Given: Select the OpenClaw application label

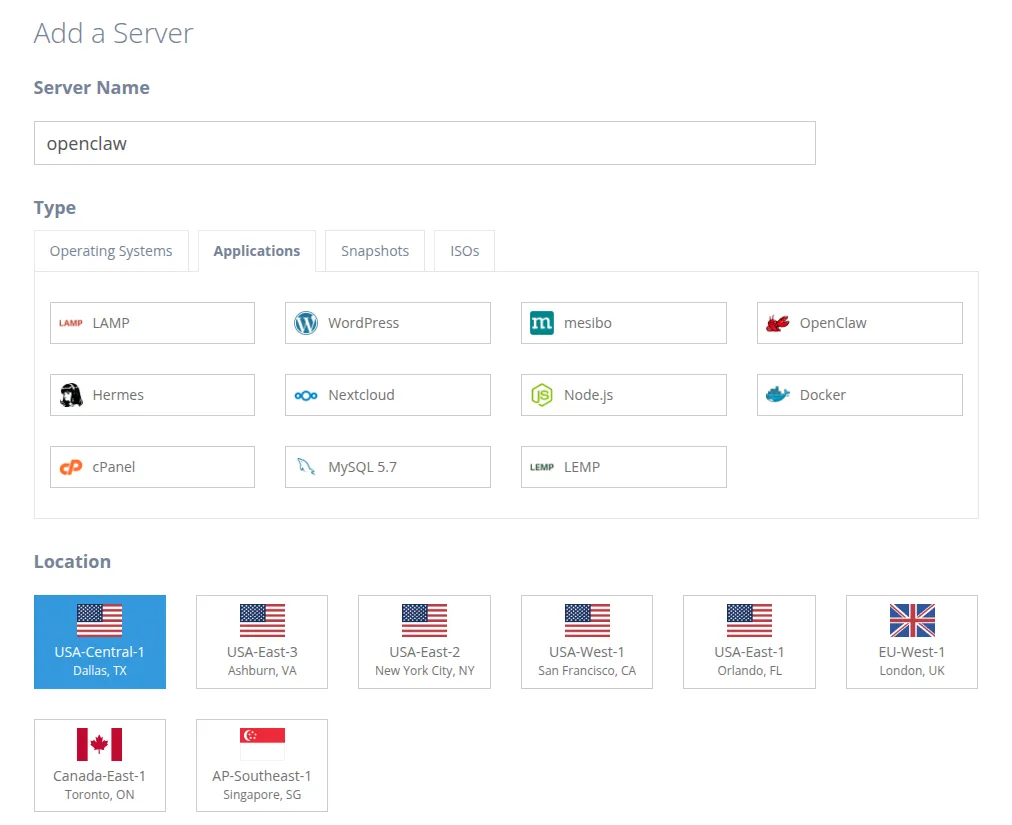Looking at the screenshot, I should tap(833, 323).
